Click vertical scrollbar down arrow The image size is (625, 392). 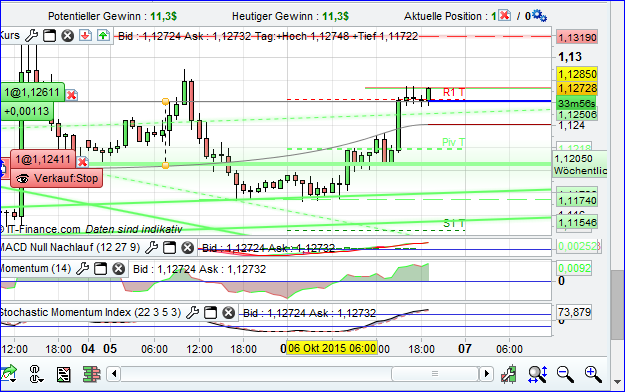617,382
